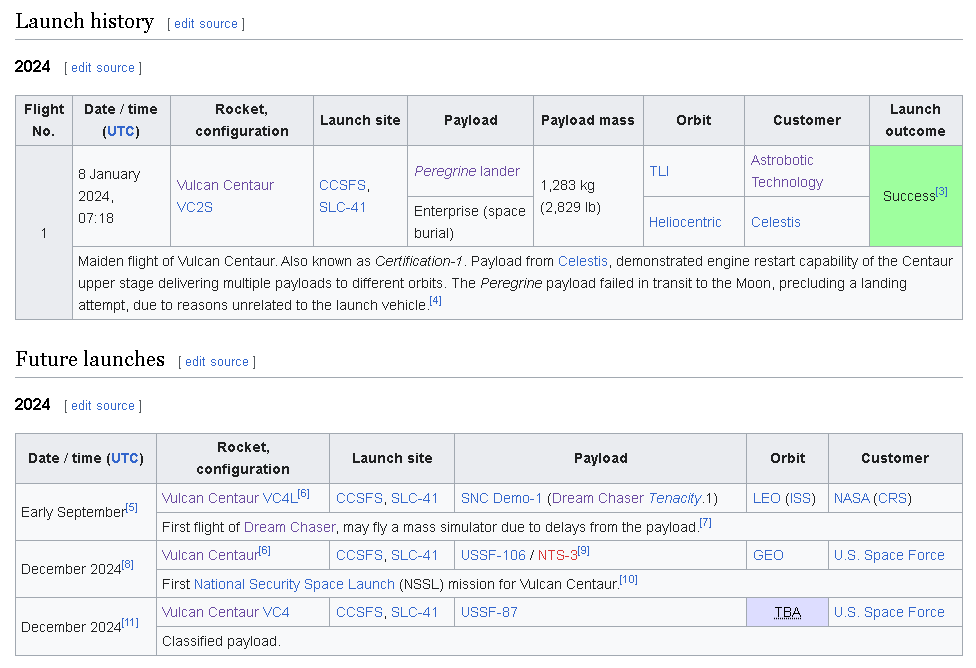Open the LEO orbit link
Viewport: 976px width, 668px height.
click(x=766, y=499)
